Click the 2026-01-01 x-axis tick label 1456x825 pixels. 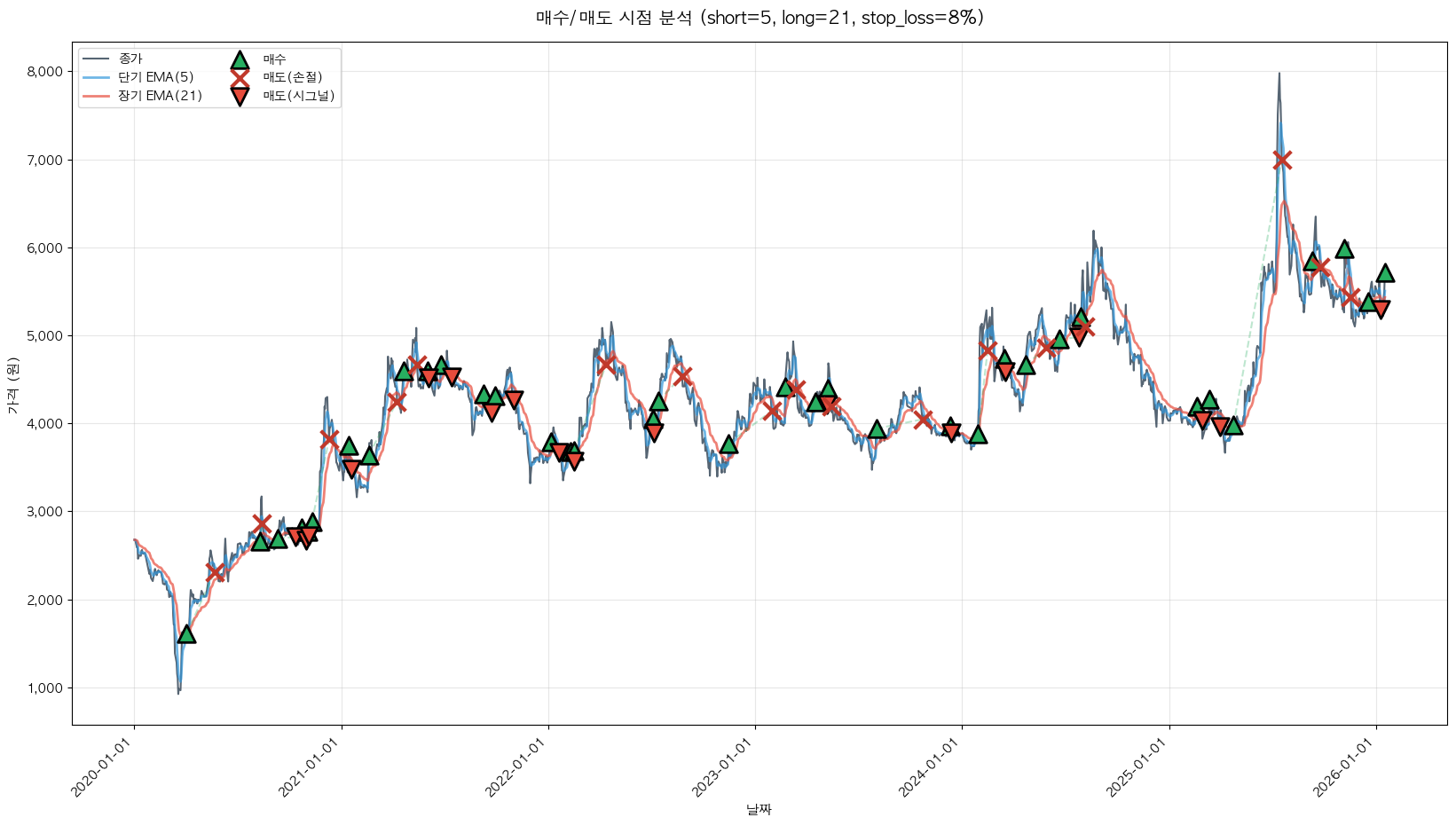click(1342, 768)
